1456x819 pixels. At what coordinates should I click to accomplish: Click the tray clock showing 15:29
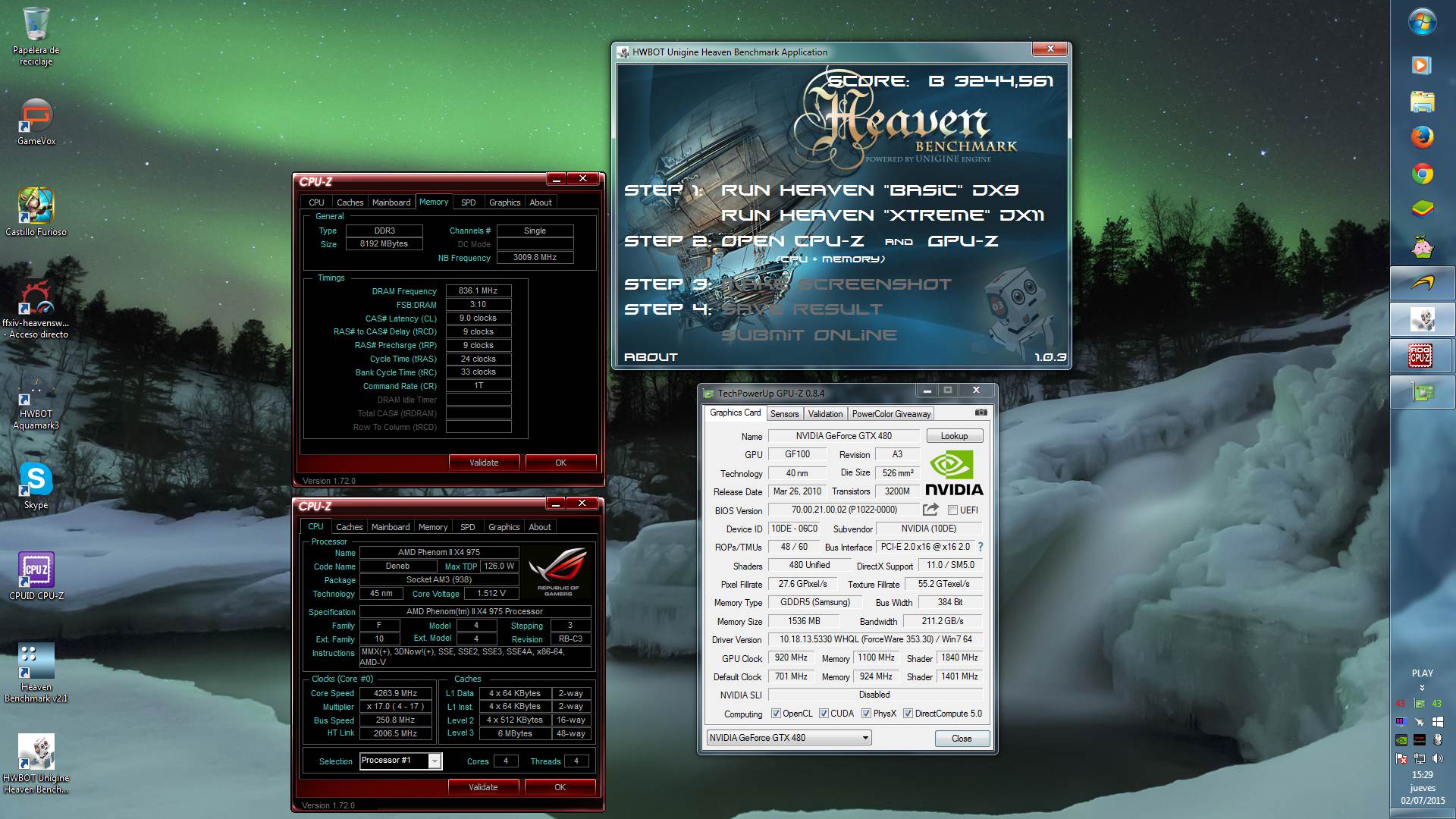[1423, 775]
